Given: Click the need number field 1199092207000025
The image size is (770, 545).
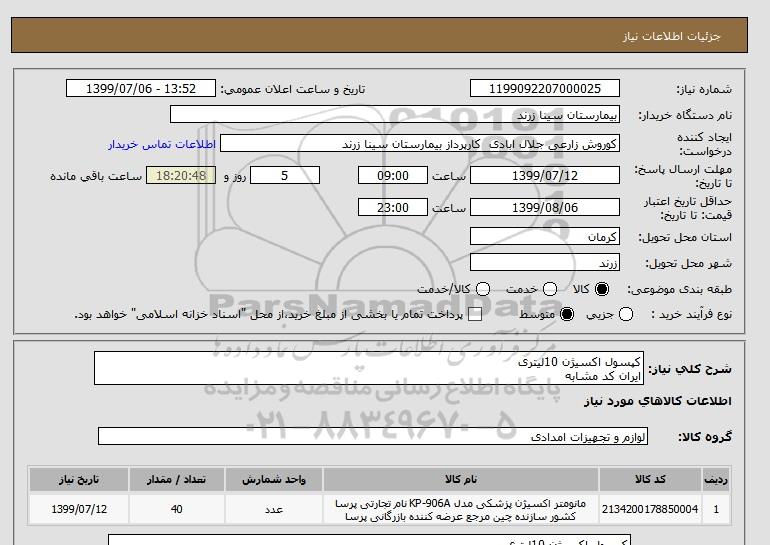Looking at the screenshot, I should [545, 89].
